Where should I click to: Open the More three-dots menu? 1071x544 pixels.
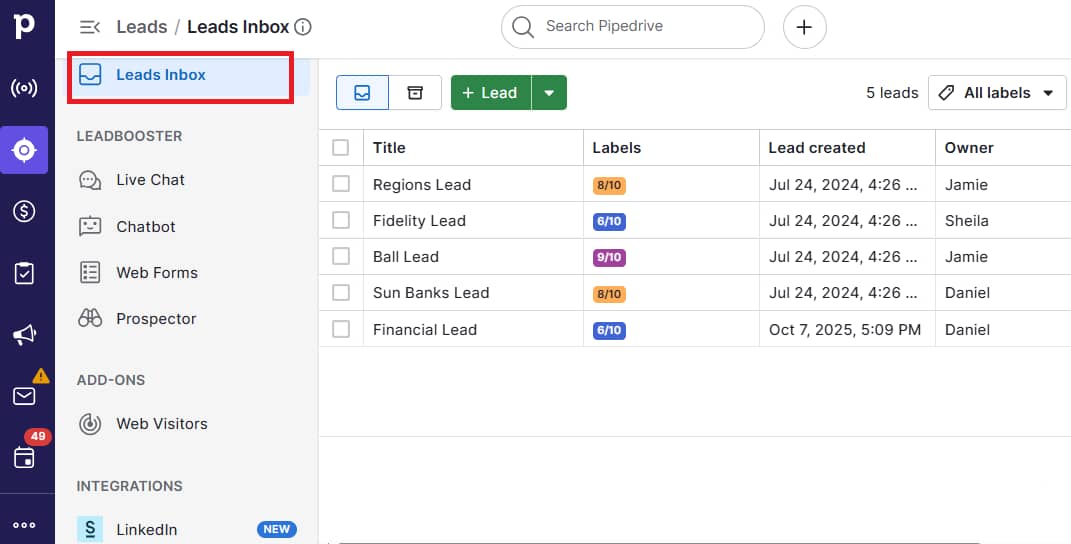(24, 526)
